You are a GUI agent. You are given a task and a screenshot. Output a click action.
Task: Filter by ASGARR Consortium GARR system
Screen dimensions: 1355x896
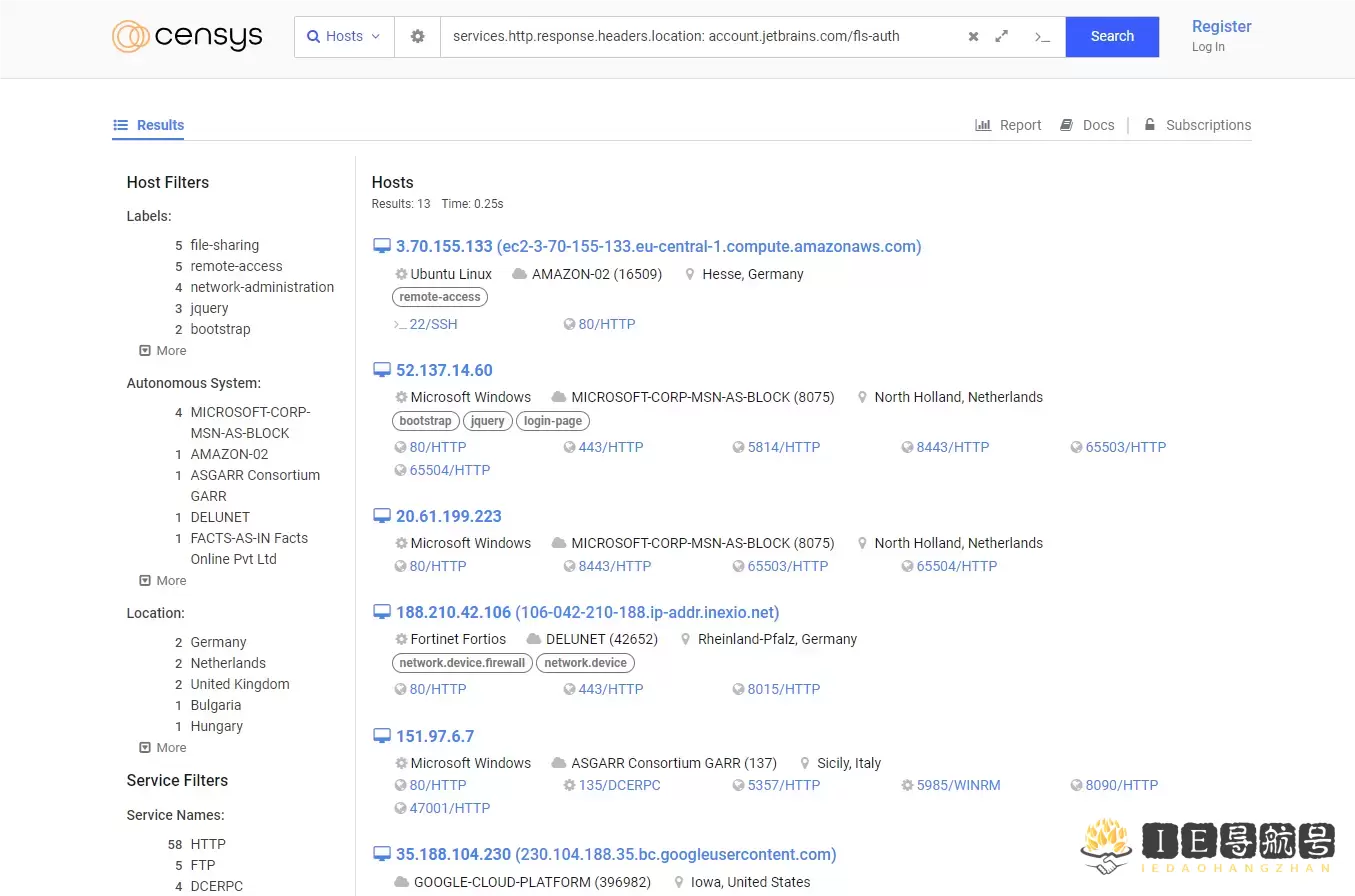(x=256, y=486)
